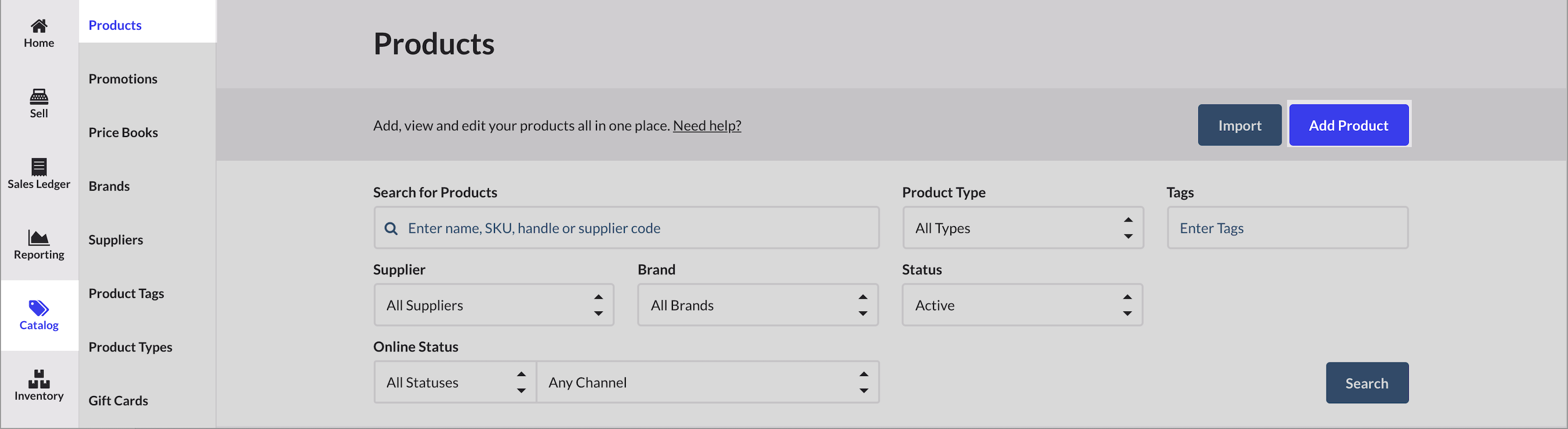The height and width of the screenshot is (429, 1568).
Task: Focus the Enter Tags input field
Action: tap(1288, 228)
